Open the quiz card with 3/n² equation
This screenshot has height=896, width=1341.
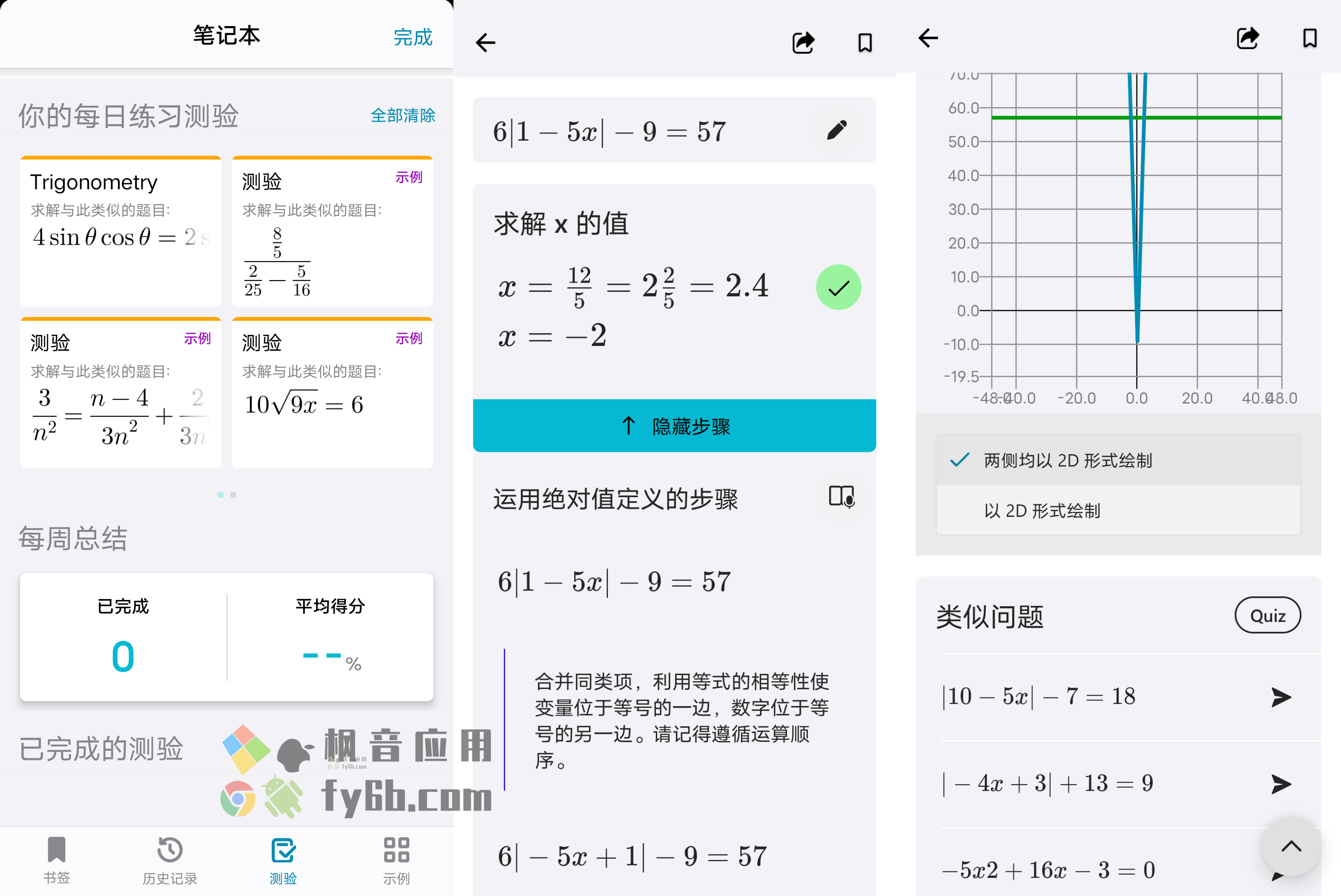(120, 393)
